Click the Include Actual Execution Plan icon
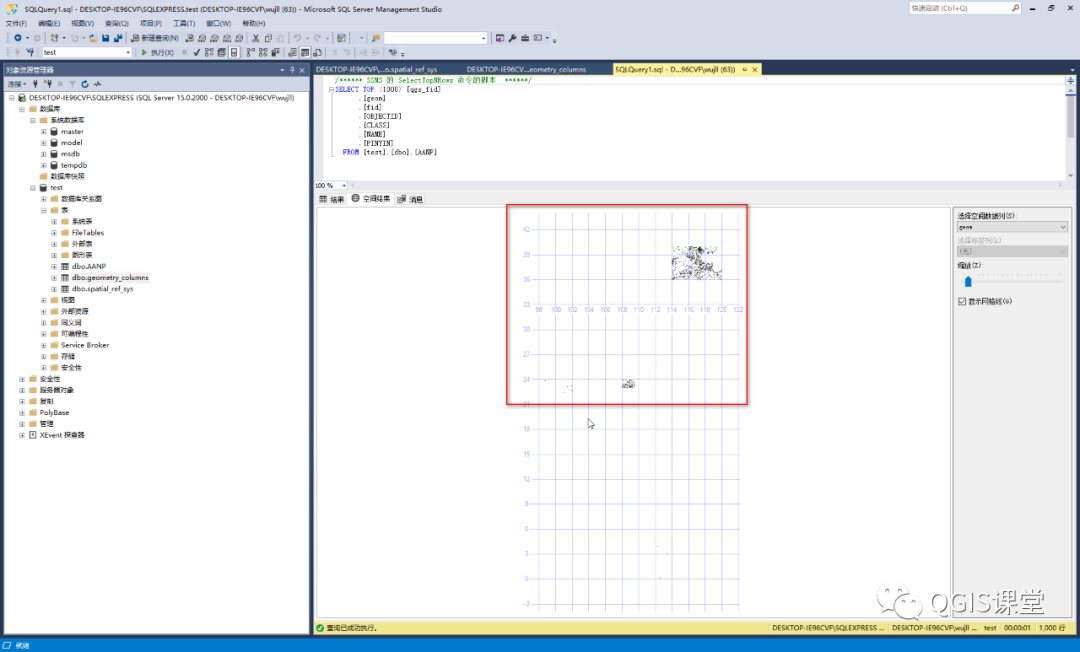 pos(251,52)
